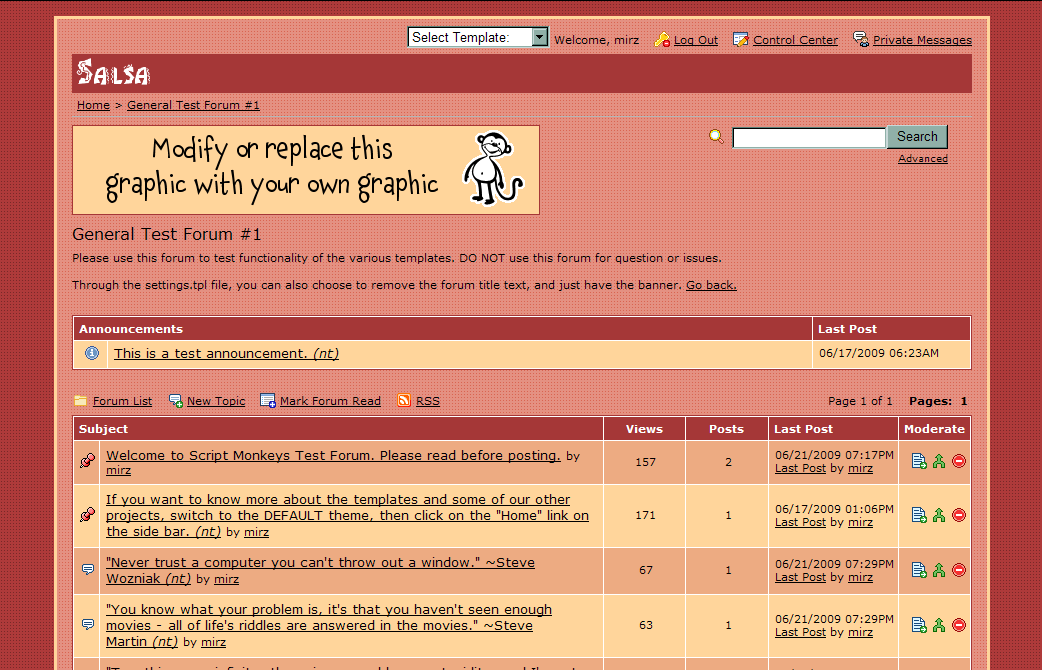The image size is (1042, 670).
Task: Delete the Steve Martin quote topic
Action: point(959,625)
